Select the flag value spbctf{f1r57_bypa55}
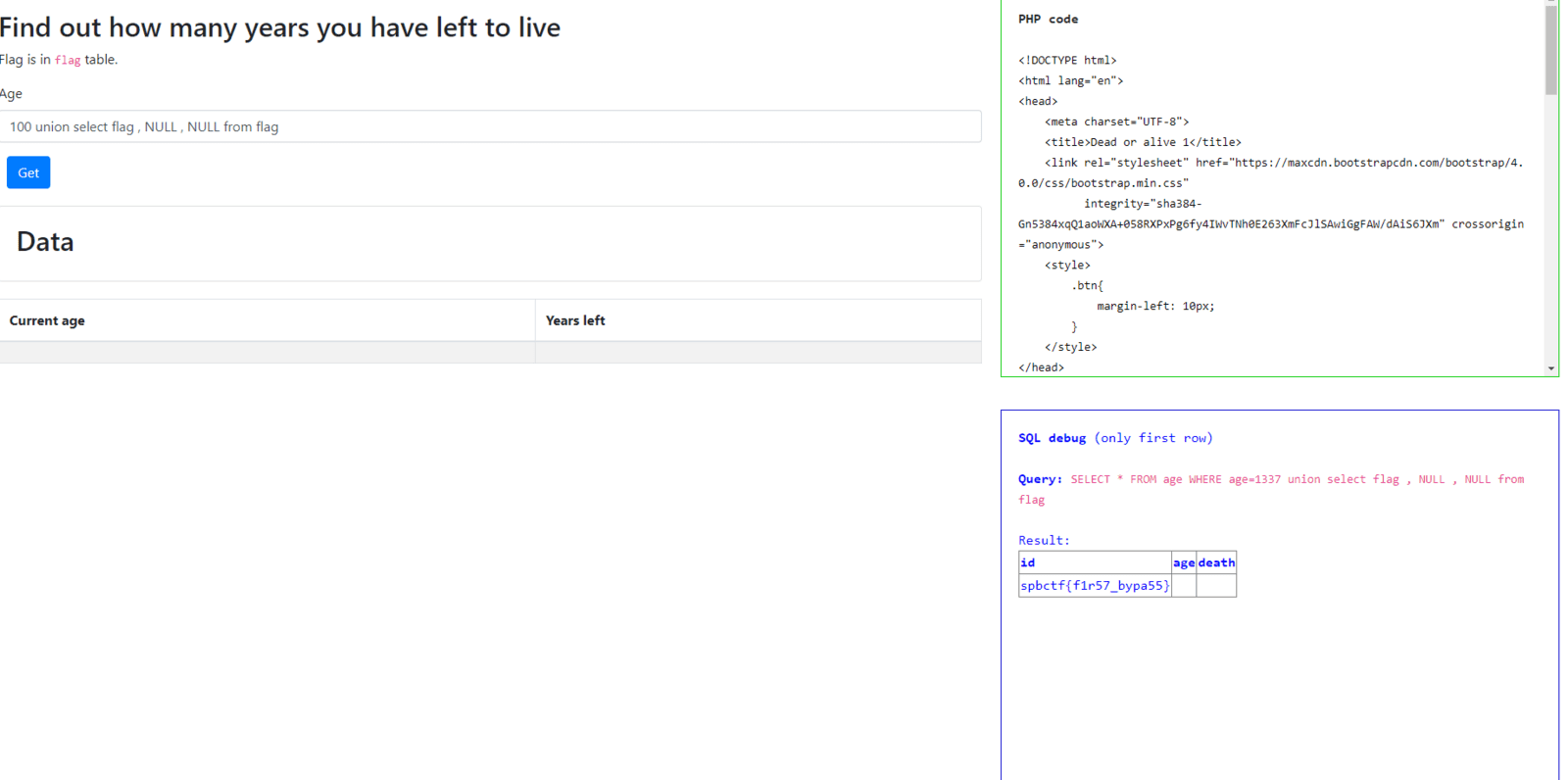Viewport: 1568px width, 780px height. pos(1095,585)
